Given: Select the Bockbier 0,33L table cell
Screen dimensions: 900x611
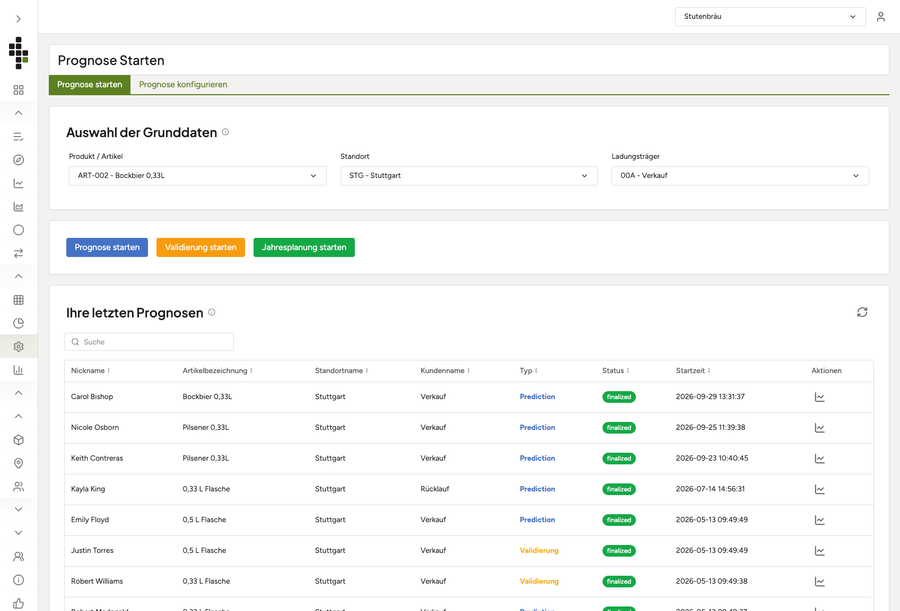Looking at the screenshot, I should pos(207,397).
